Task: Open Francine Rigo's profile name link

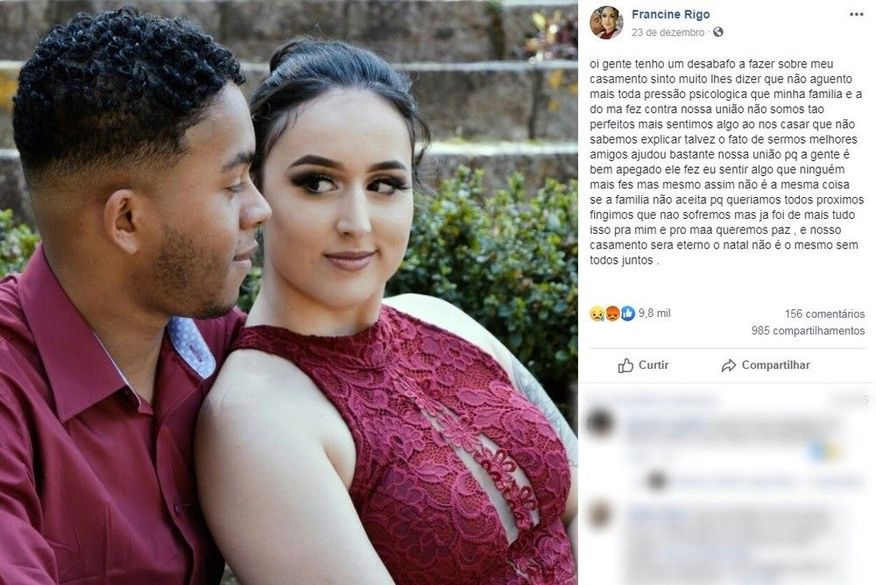Action: [x=670, y=14]
